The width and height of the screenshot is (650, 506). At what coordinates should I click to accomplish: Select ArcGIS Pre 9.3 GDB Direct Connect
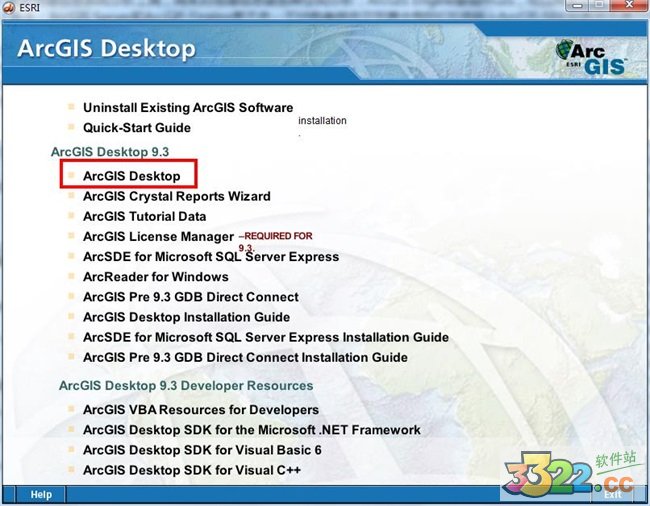pos(191,297)
